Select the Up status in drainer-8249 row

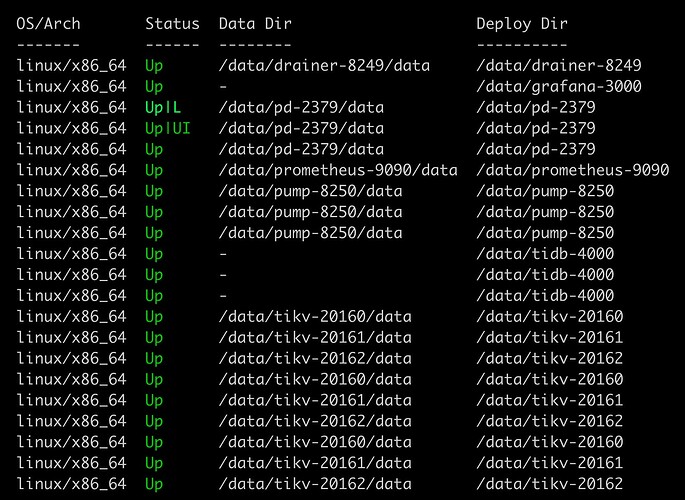(x=154, y=66)
